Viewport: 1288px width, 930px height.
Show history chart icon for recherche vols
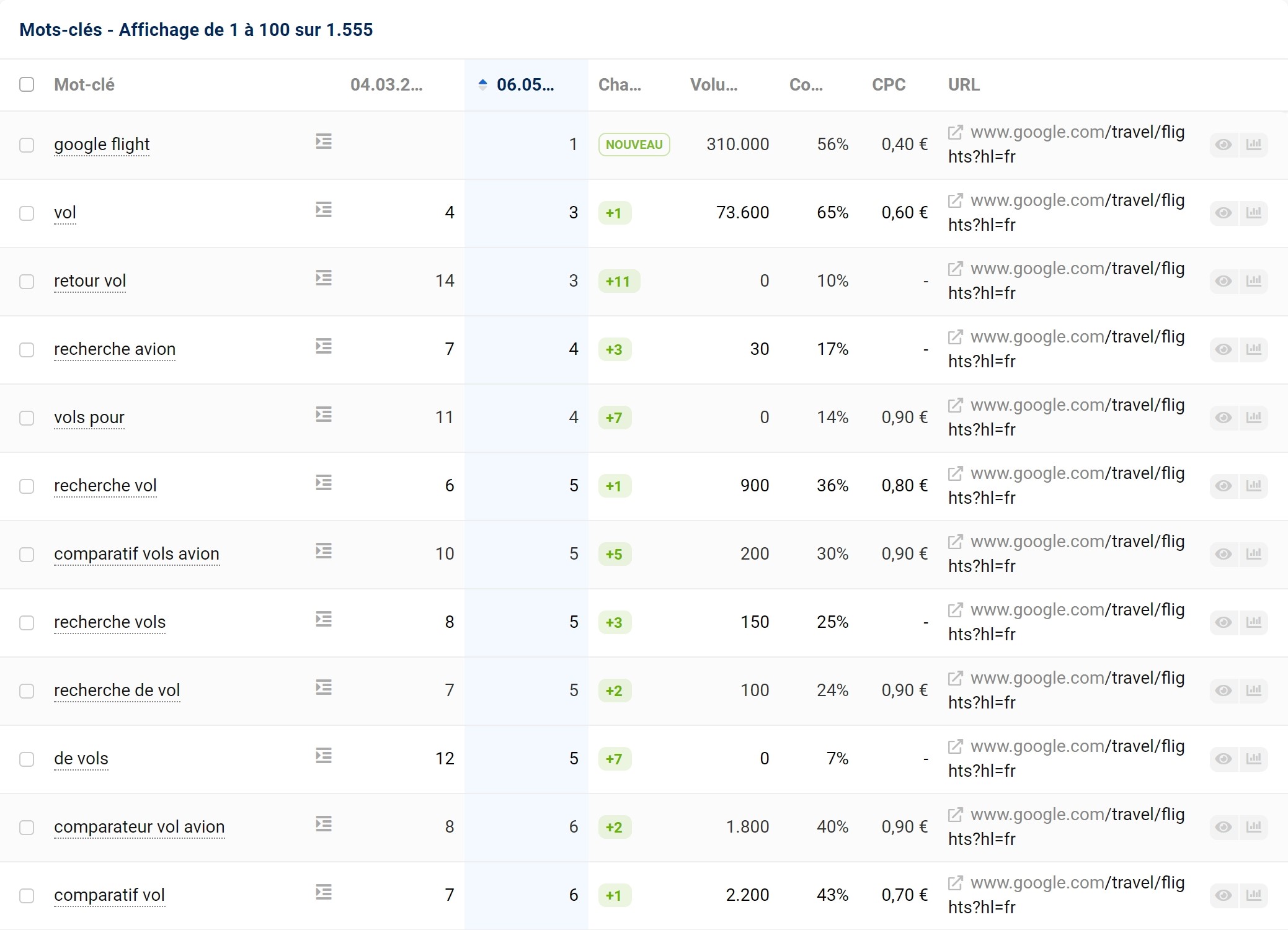tap(1254, 622)
